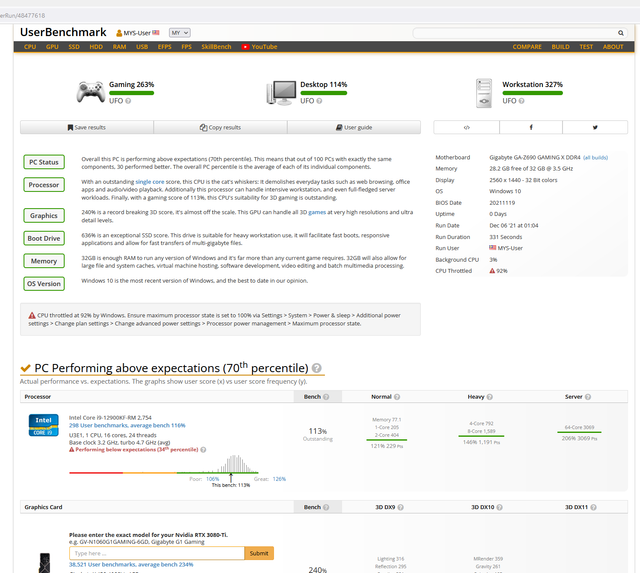This screenshot has width=640, height=573.
Task: Open the BUILD menu item
Action: pyautogui.click(x=561, y=47)
